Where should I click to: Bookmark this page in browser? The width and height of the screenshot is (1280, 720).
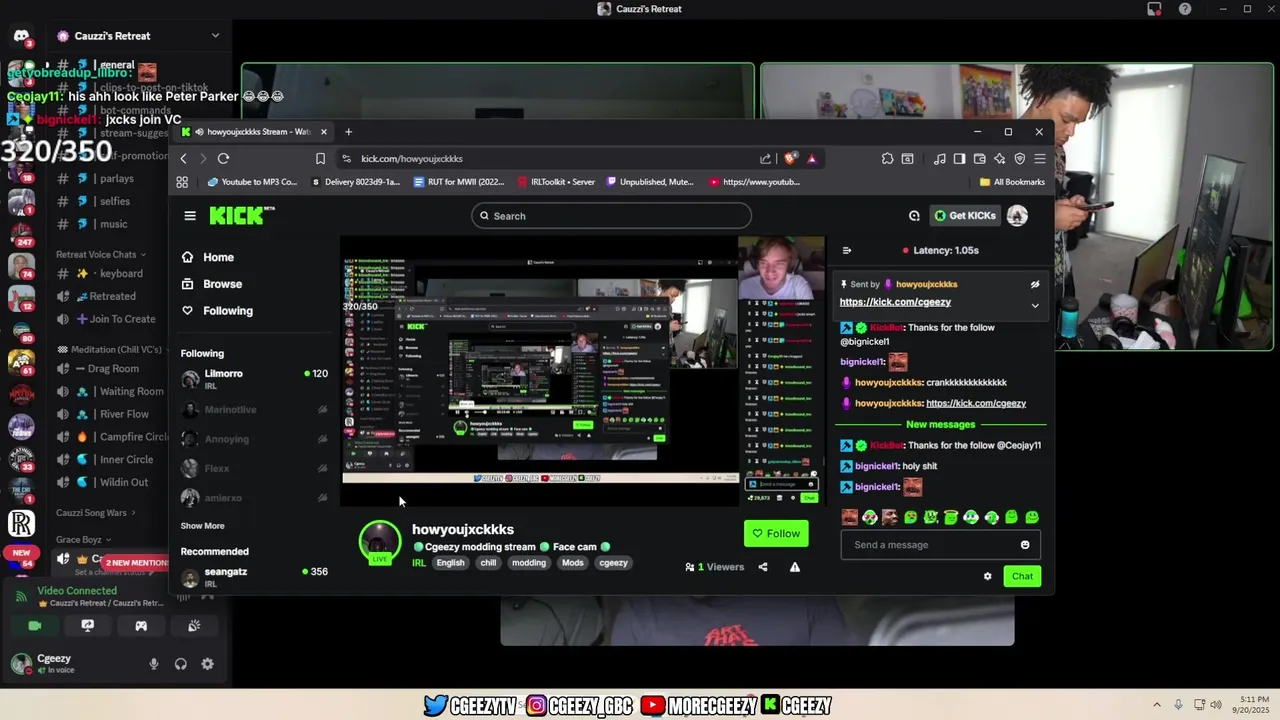coord(320,159)
